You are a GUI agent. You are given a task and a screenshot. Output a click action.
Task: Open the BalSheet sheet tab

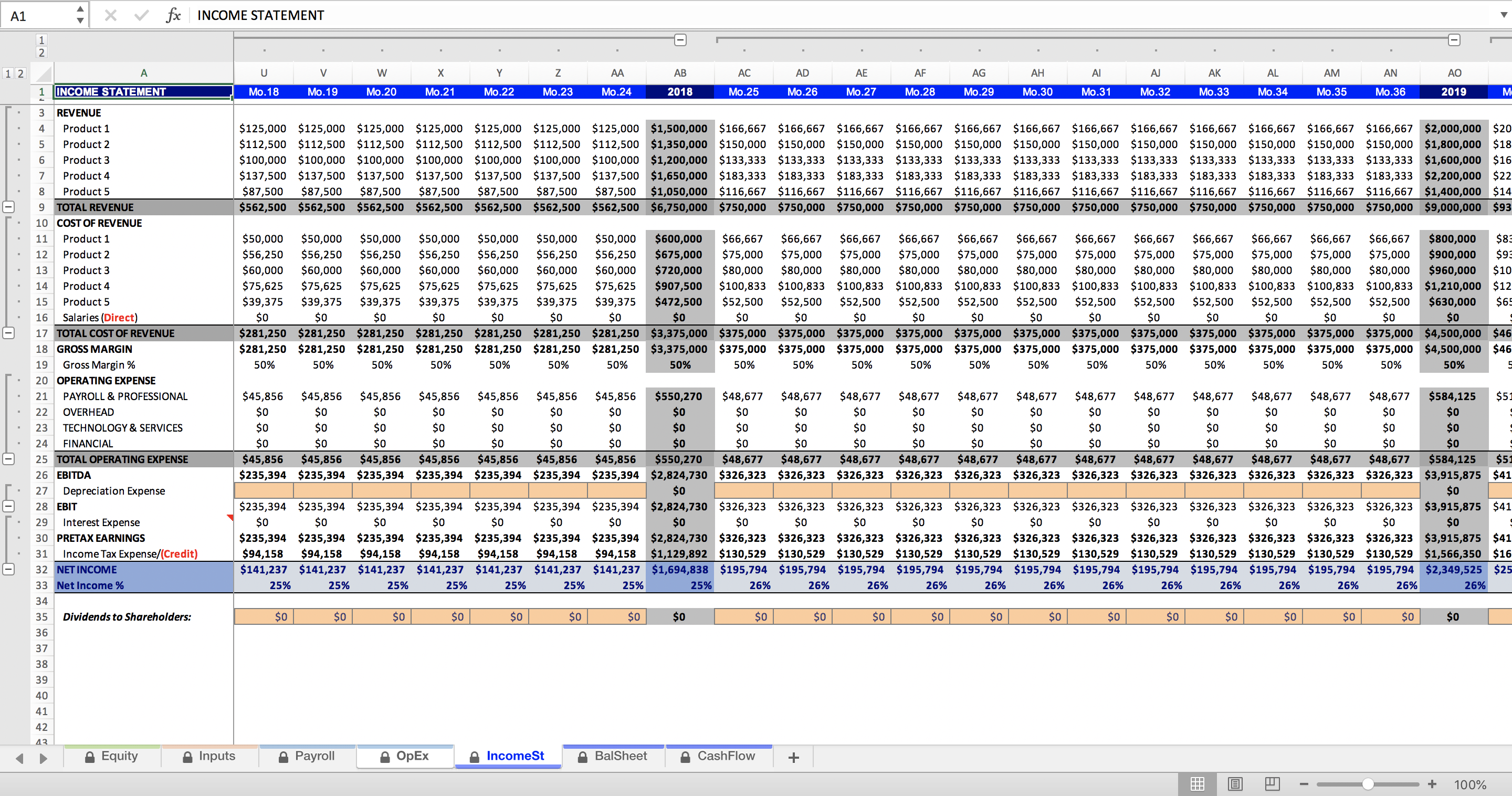(613, 756)
